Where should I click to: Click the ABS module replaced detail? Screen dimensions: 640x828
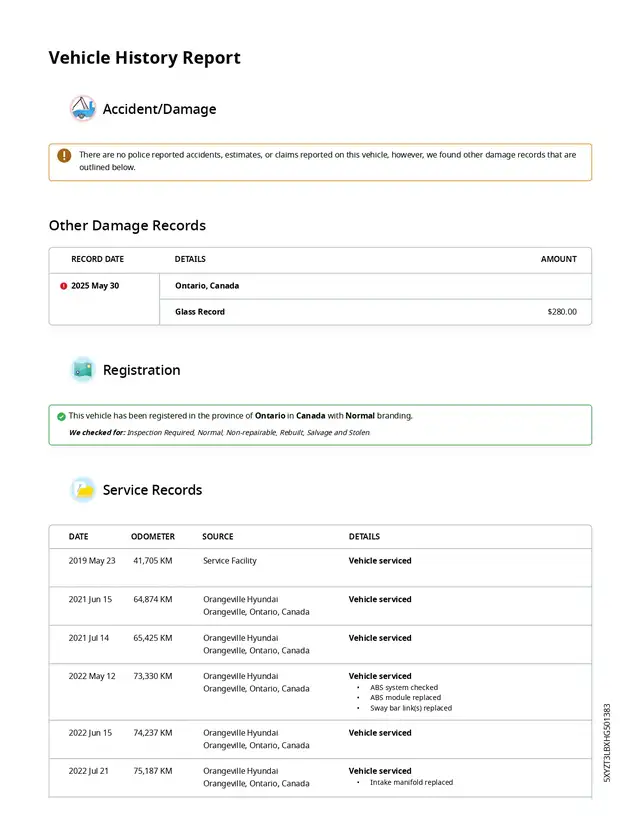pyautogui.click(x=405, y=698)
